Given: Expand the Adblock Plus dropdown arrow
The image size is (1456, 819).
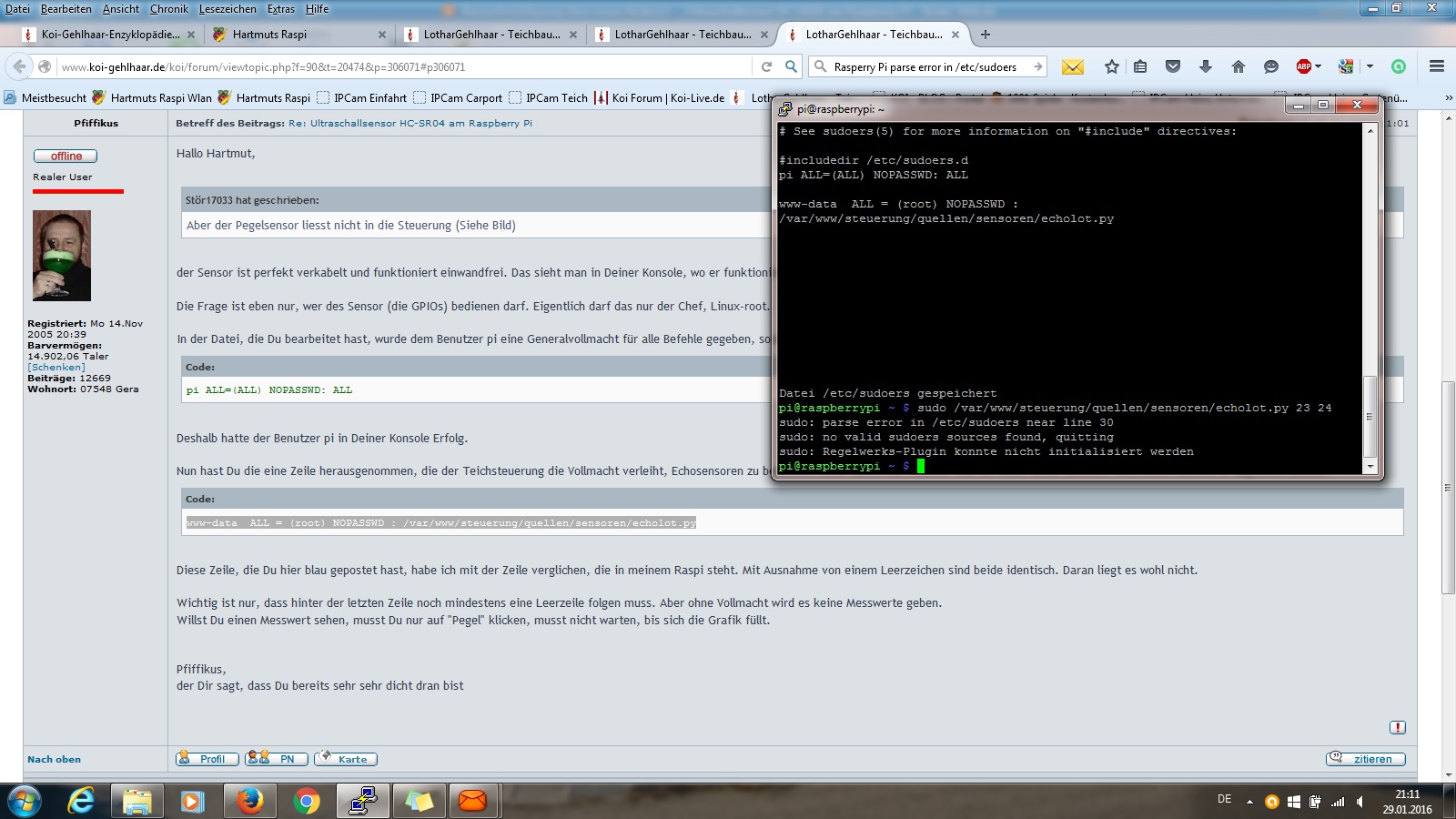Looking at the screenshot, I should [1318, 66].
